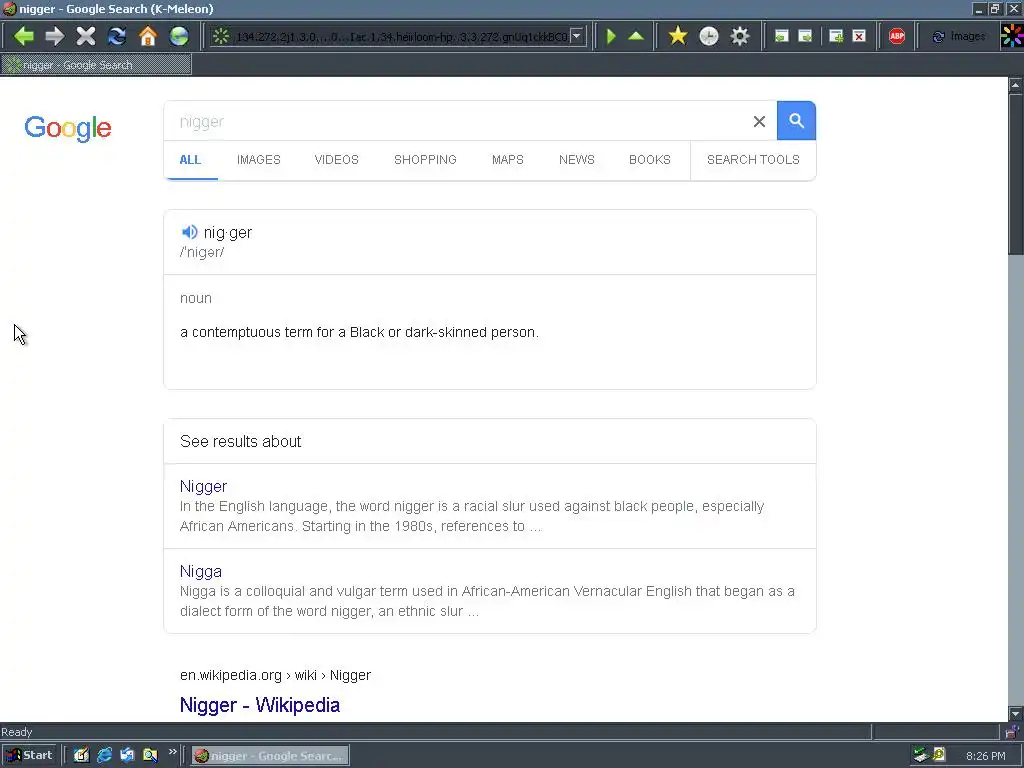This screenshot has width=1024, height=768.
Task: Switch to the VIDEOS tab
Action: 336,159
